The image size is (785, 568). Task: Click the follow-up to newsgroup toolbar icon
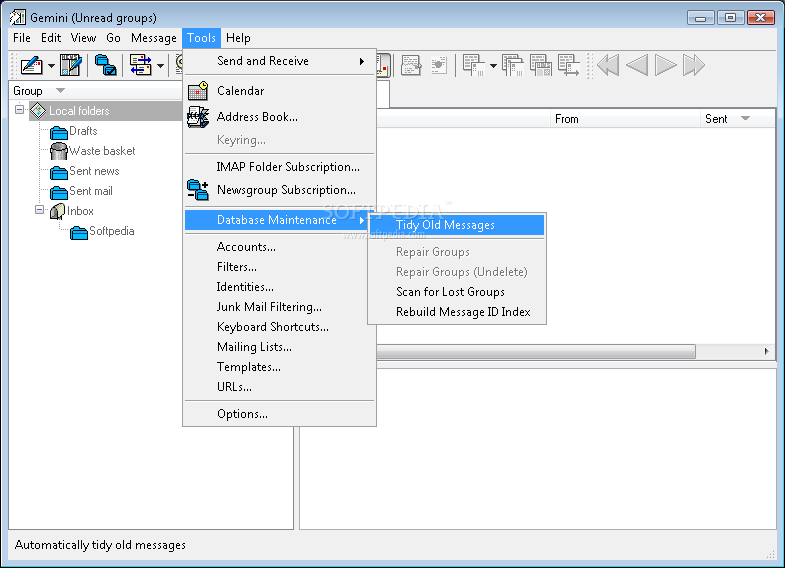tap(541, 65)
